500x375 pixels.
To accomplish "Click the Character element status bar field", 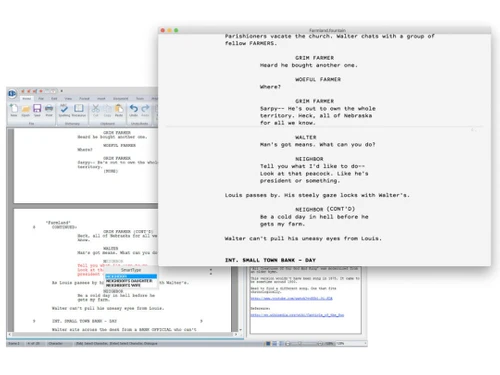I will (56, 343).
